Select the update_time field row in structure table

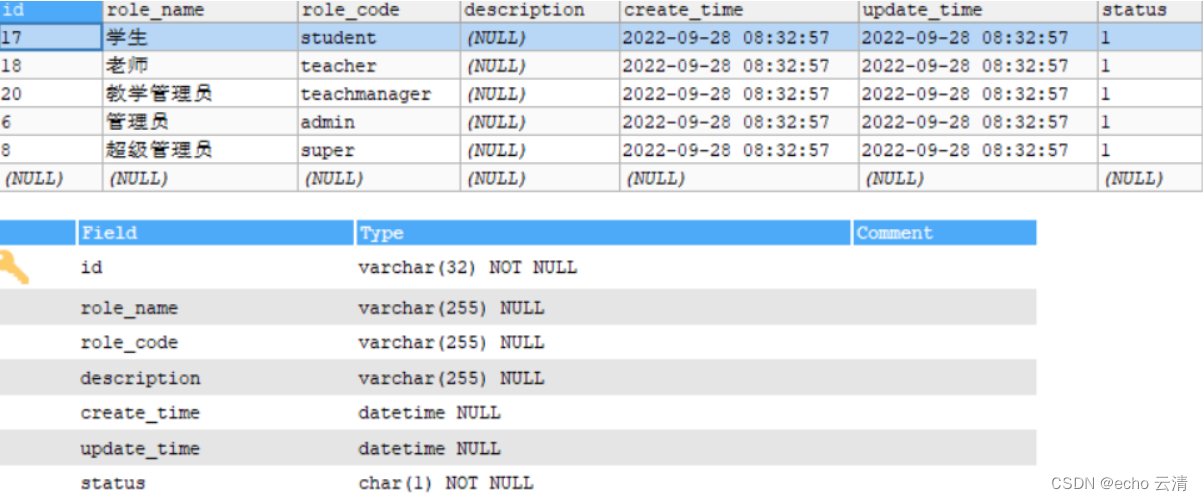point(518,448)
